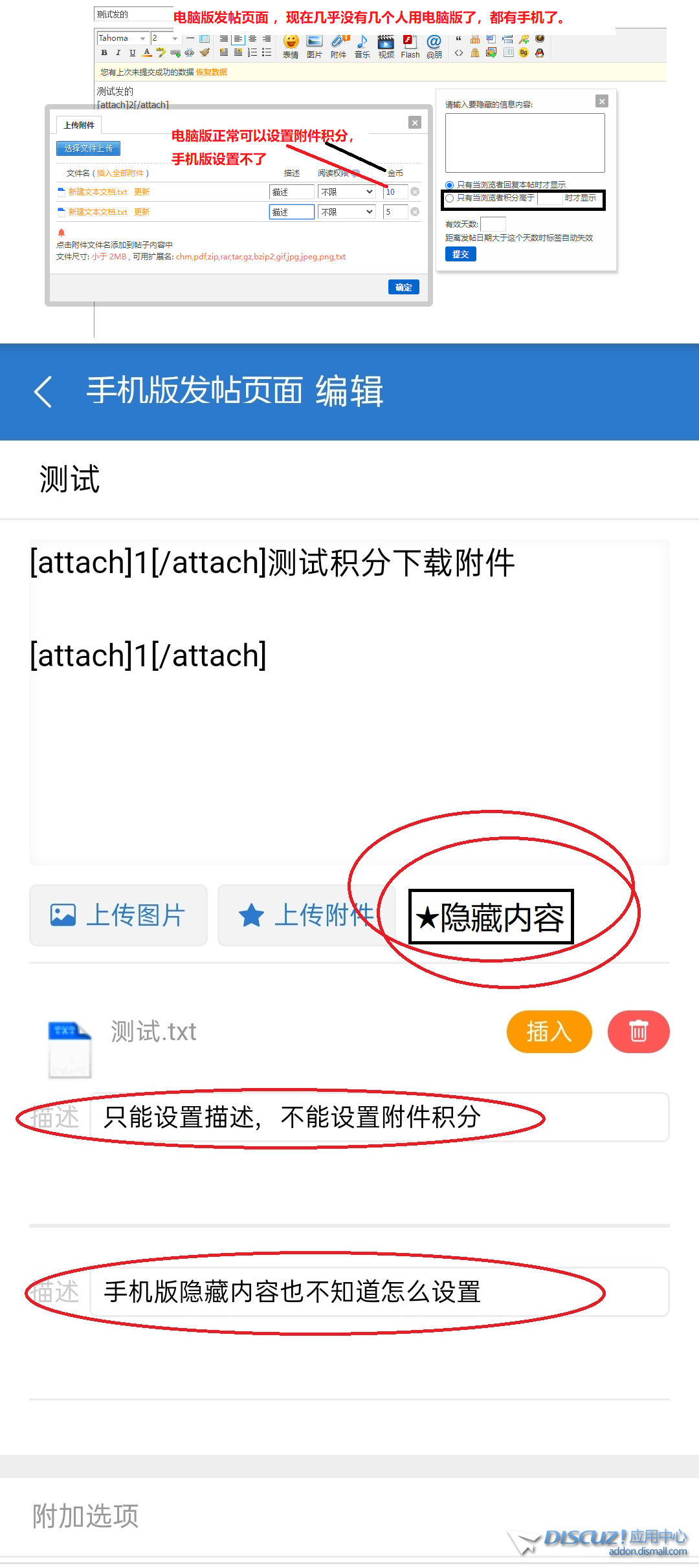Image resolution: width=699 pixels, height=1568 pixels.
Task: Open the Tahoma font dropdown
Action: (x=123, y=38)
